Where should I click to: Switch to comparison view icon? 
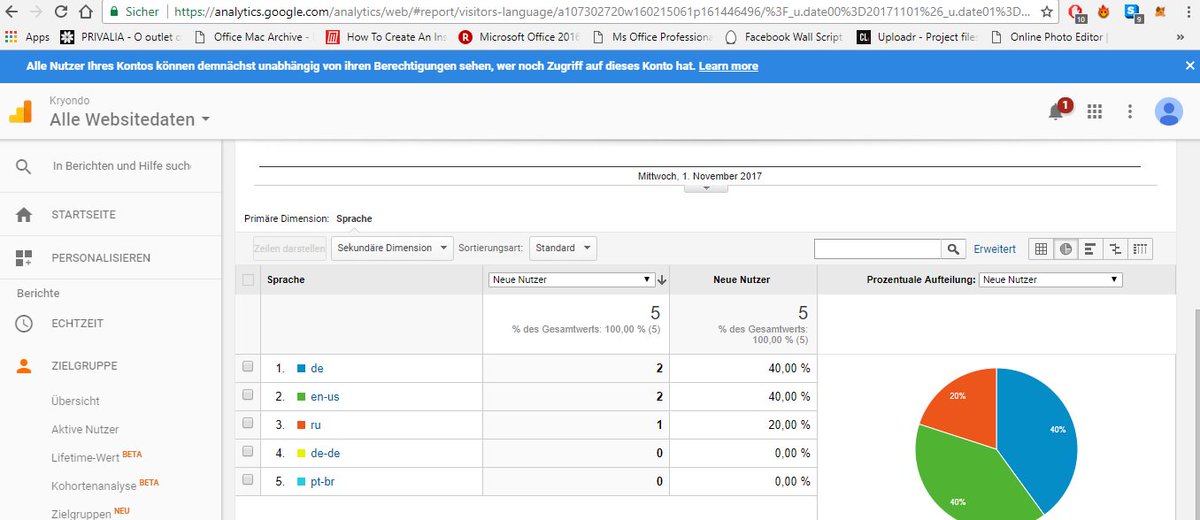click(x=1116, y=248)
